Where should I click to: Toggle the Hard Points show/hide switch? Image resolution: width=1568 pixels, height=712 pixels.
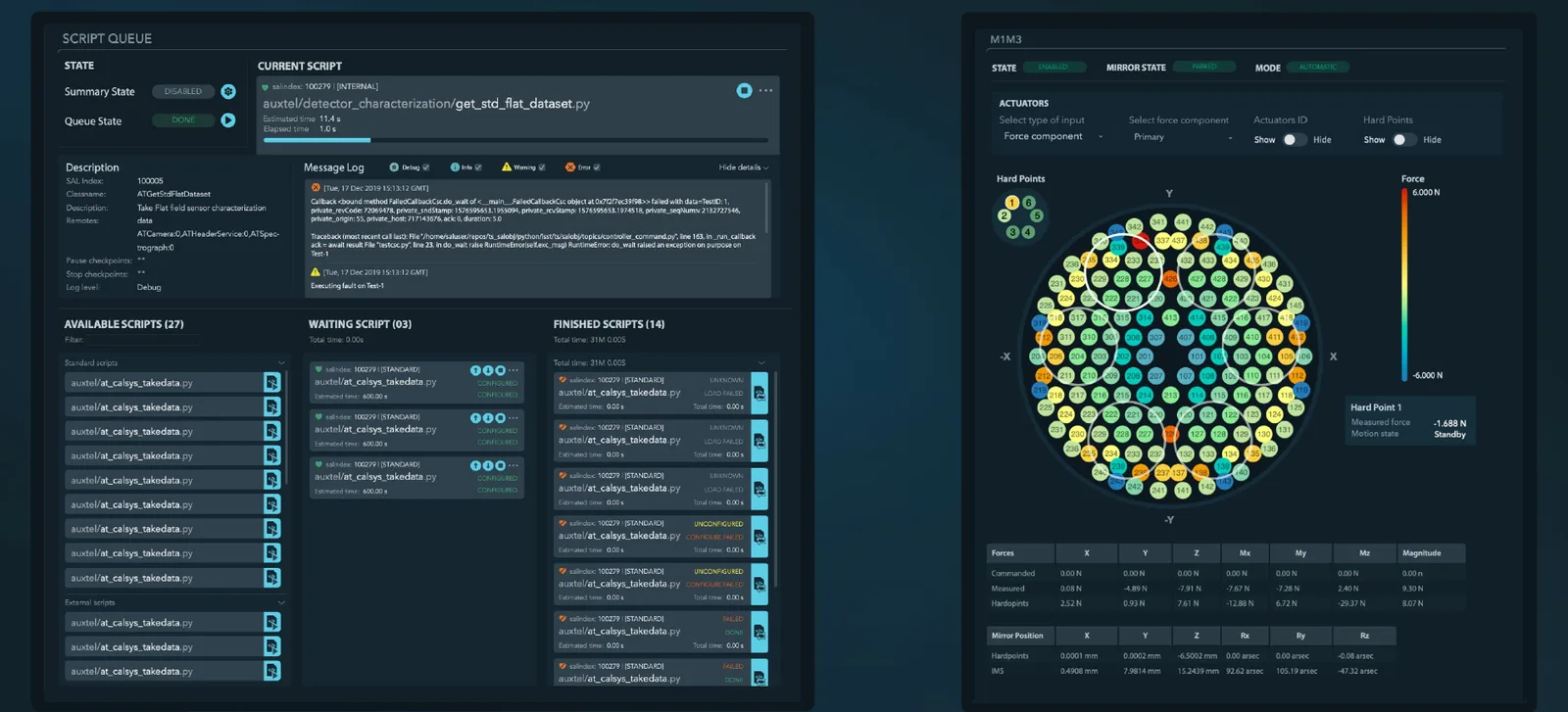point(1403,140)
